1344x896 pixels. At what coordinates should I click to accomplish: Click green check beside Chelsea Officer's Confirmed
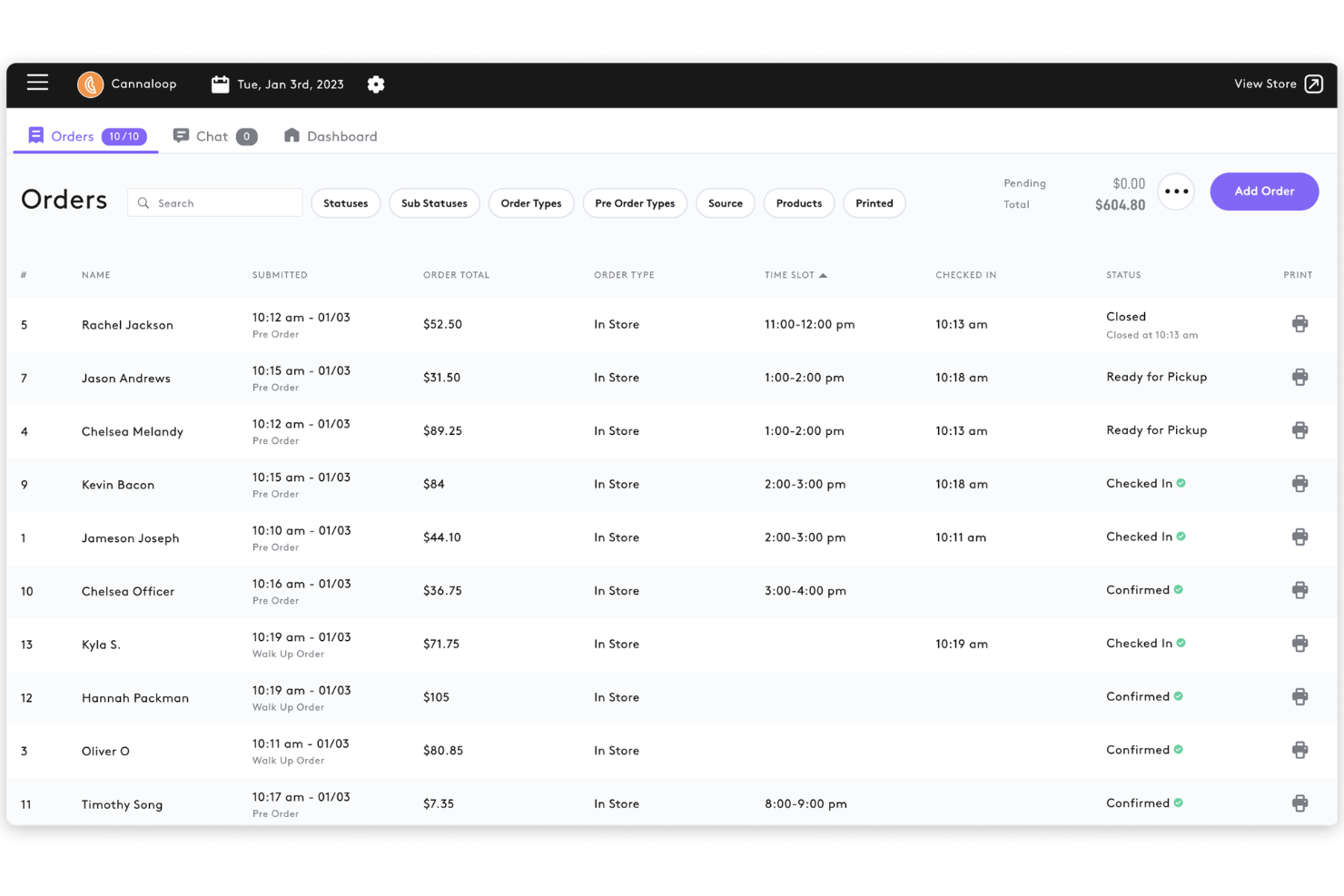coord(1179,590)
